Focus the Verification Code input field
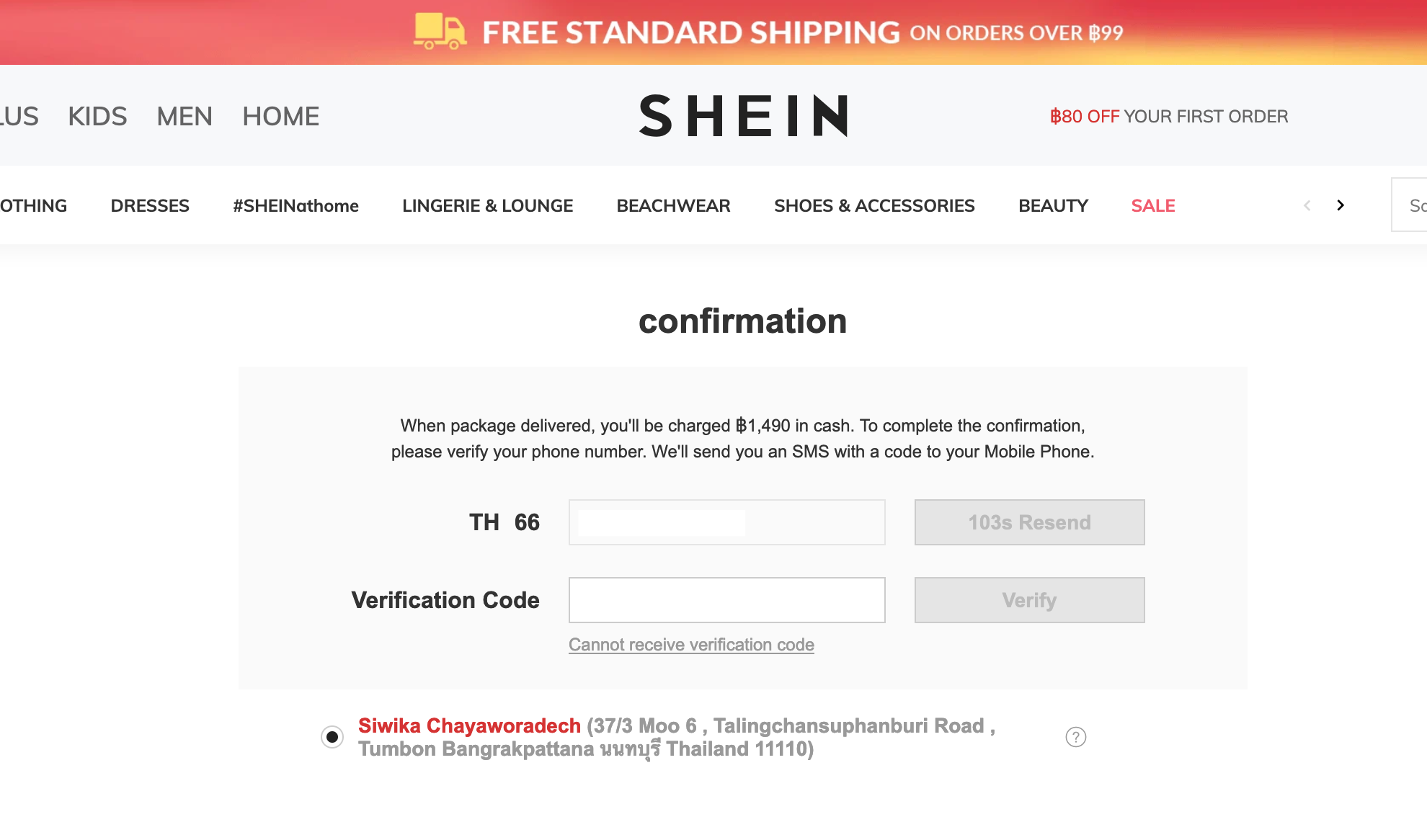Screen dimensions: 1427x840 [x=726, y=600]
